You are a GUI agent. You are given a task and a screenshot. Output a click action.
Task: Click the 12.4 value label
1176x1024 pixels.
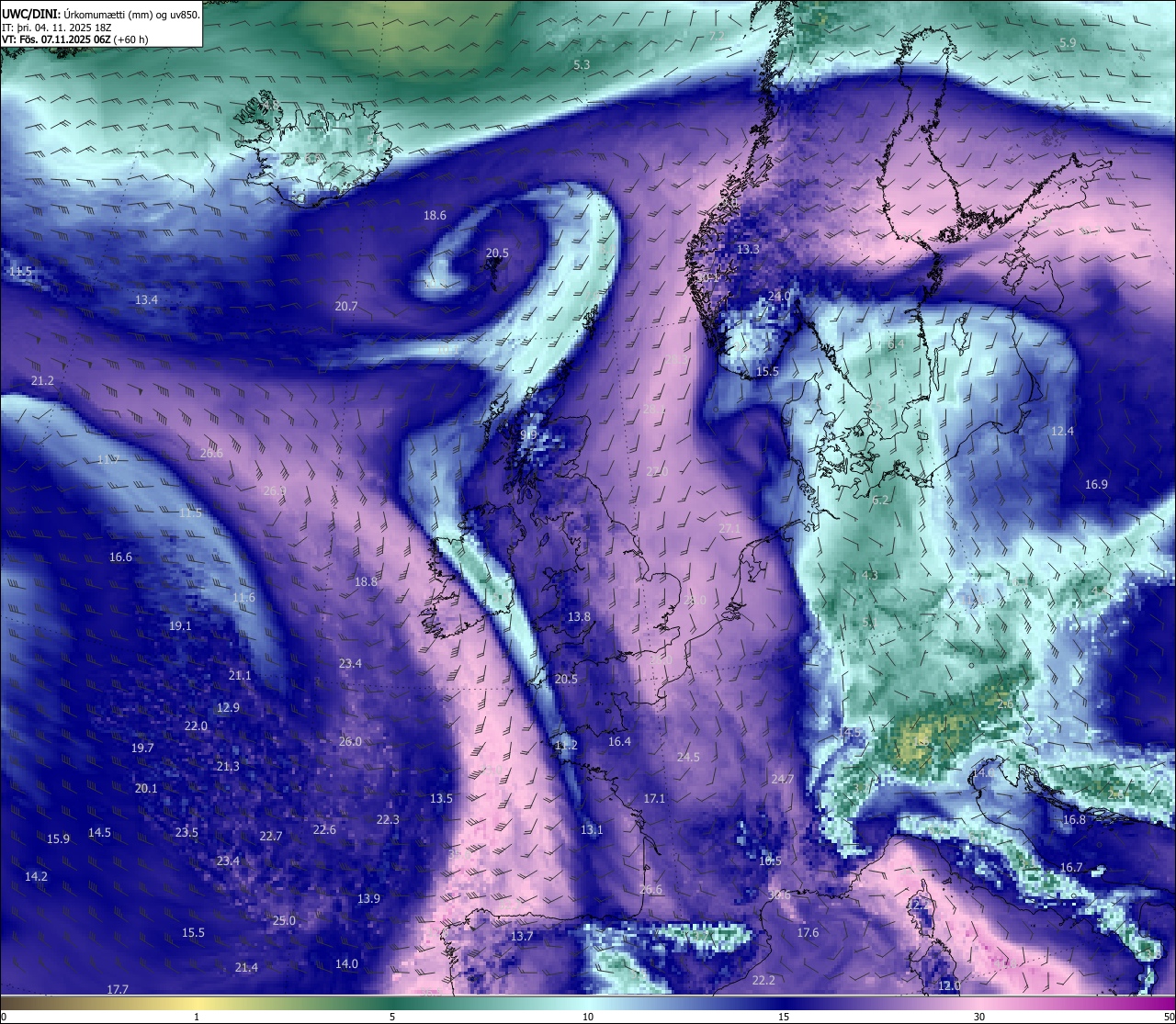pyautogui.click(x=1062, y=432)
